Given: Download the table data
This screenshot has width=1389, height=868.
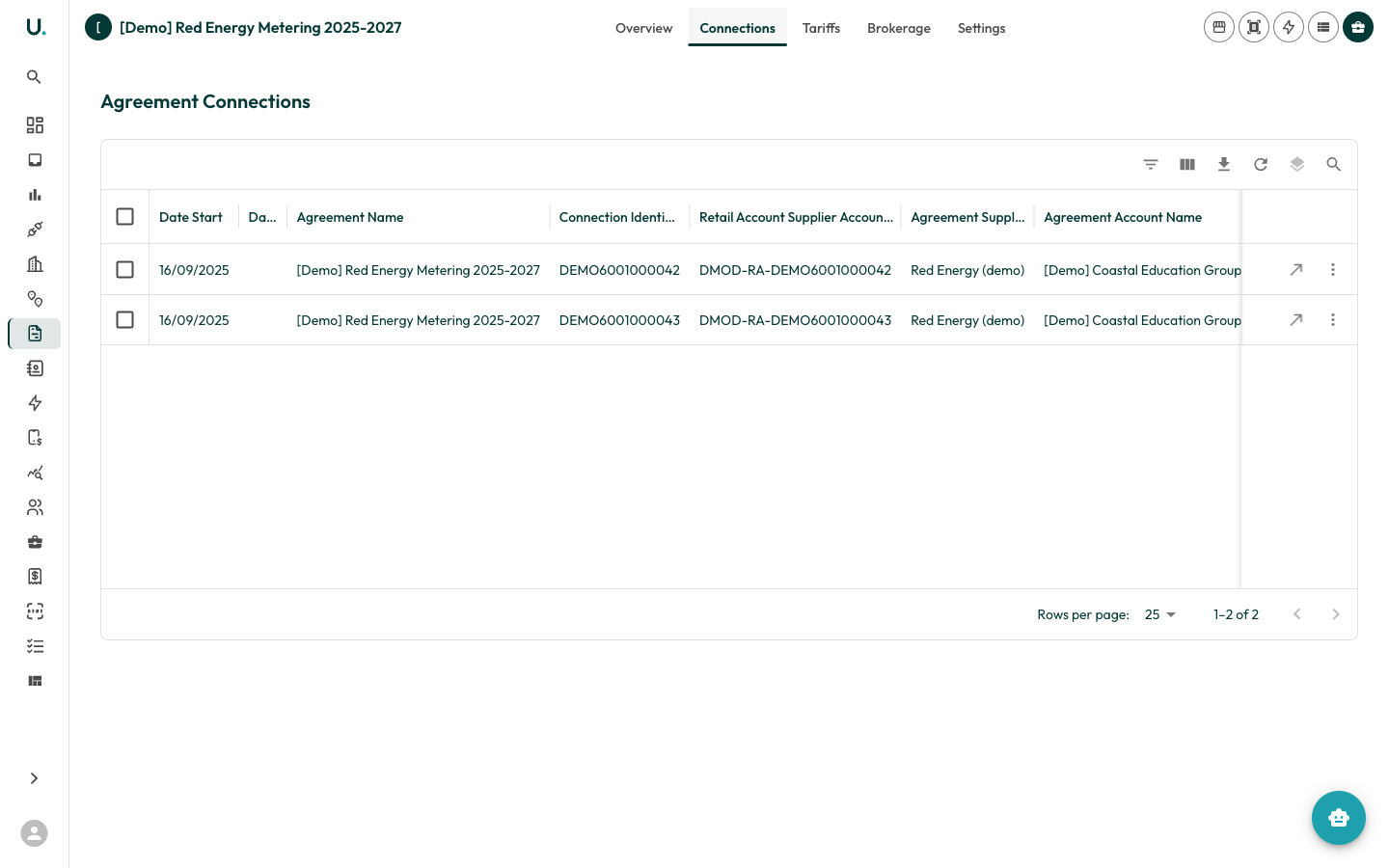Looking at the screenshot, I should pos(1224,165).
